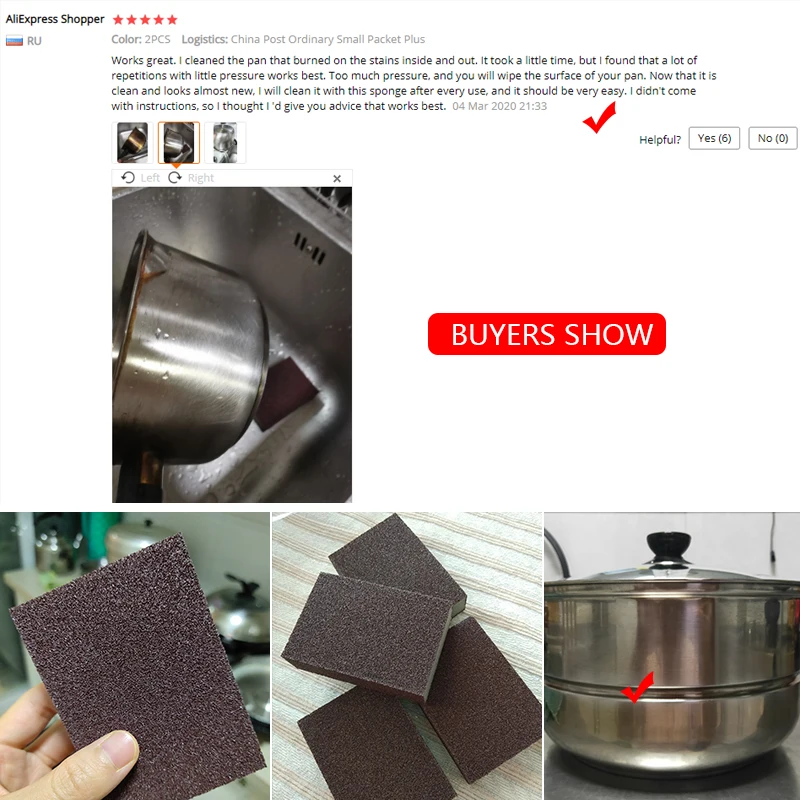
Task: Click the Russian flag icon
Action: (x=14, y=41)
